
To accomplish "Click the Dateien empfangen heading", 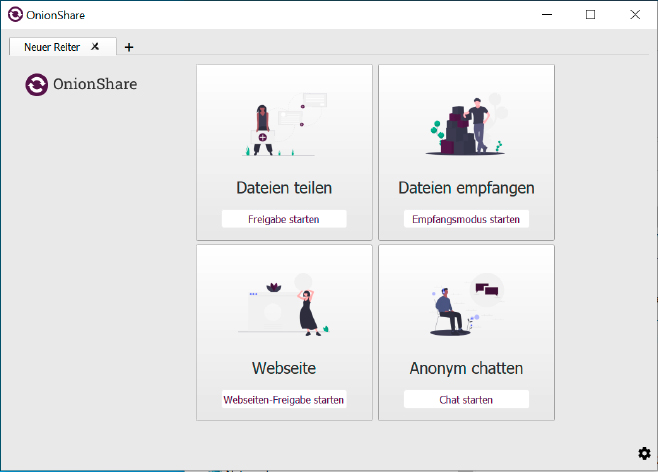I will click(466, 188).
